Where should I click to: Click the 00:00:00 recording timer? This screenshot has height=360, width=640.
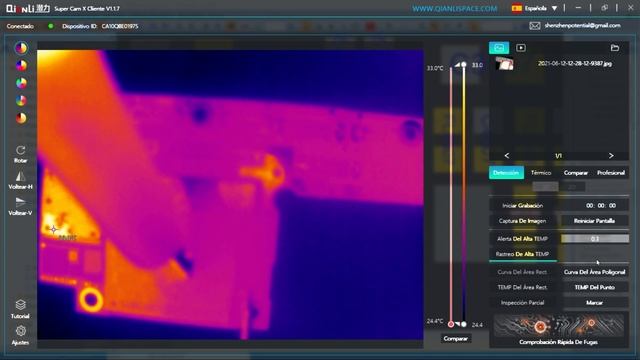click(601, 206)
